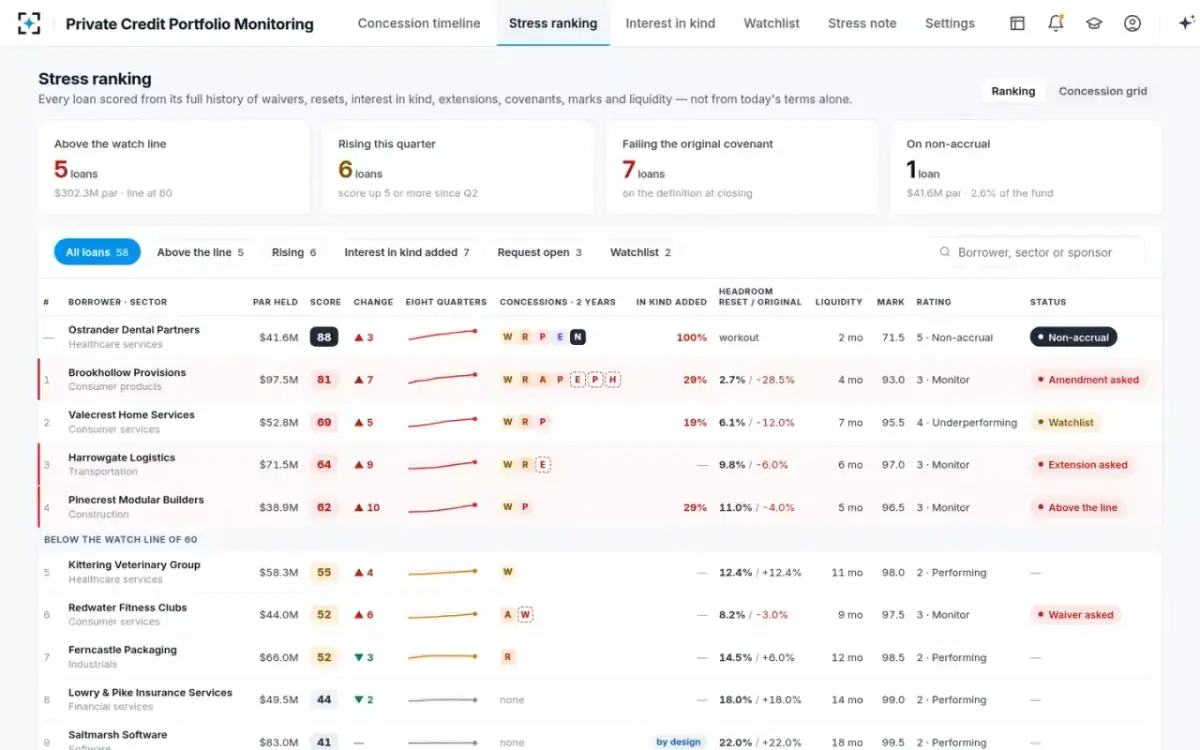
Task: Sort by Rating column header
Action: pos(934,302)
